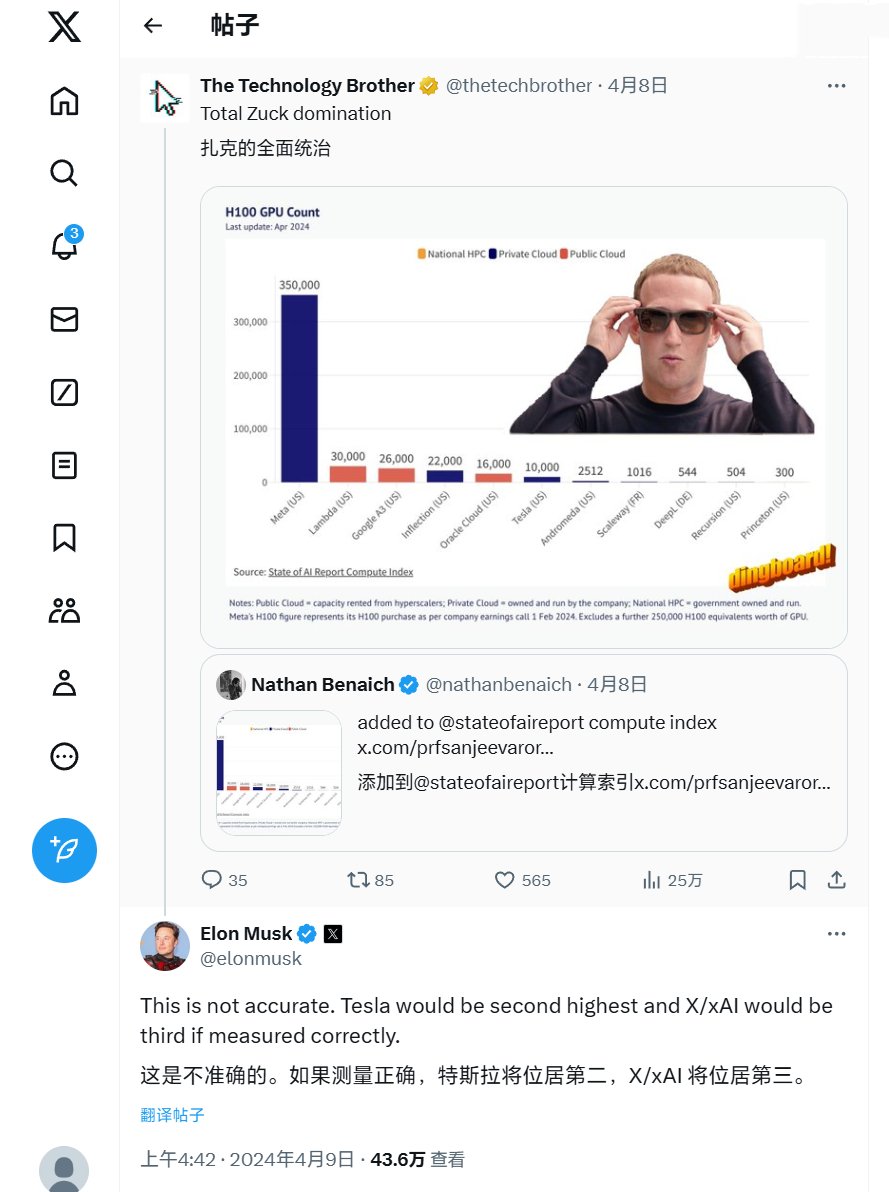Open more options on Elon Musk's reply
Image resolution: width=889 pixels, height=1192 pixels.
click(x=837, y=934)
